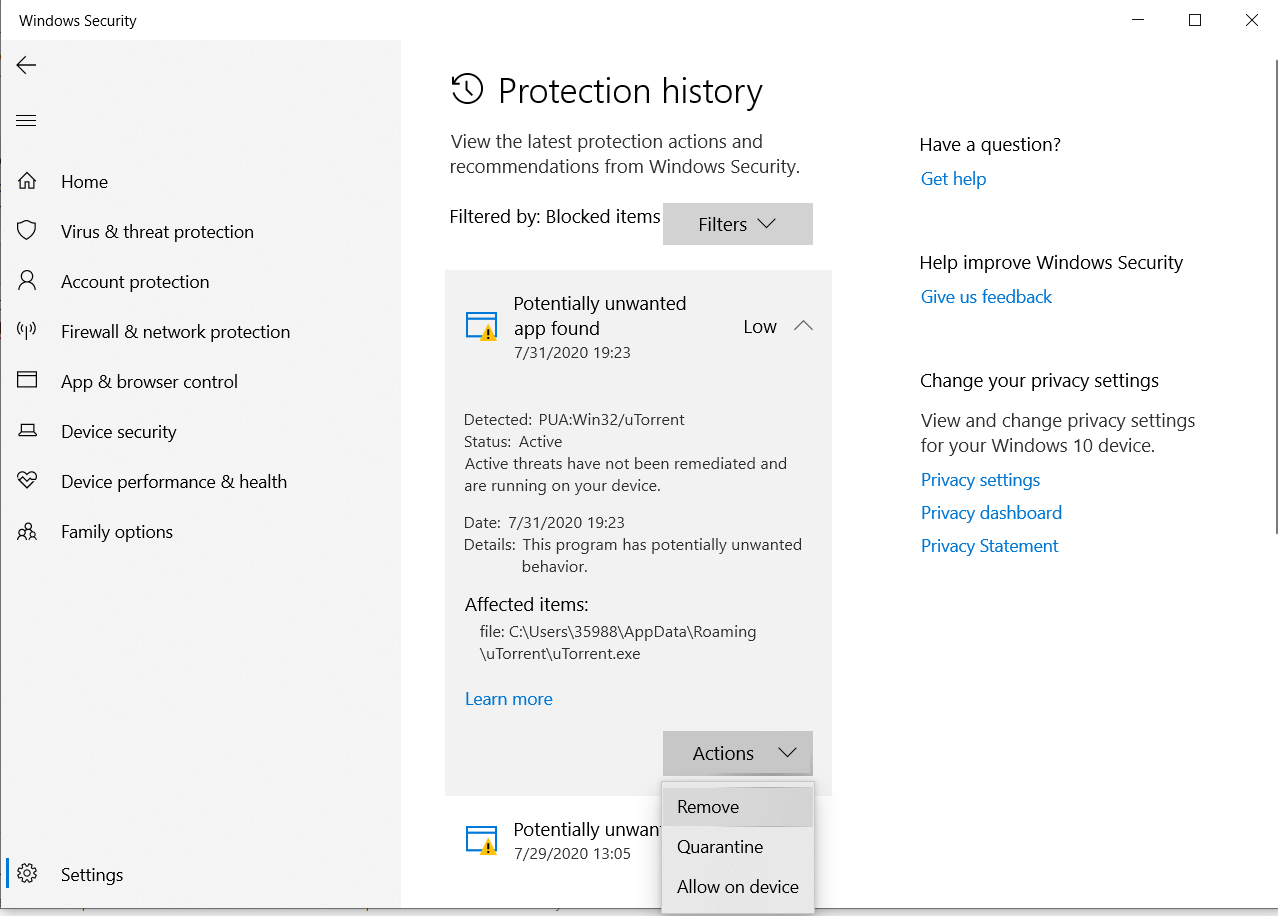Image resolution: width=1278 pixels, height=916 pixels.
Task: Open the Privacy settings link
Action: point(980,480)
